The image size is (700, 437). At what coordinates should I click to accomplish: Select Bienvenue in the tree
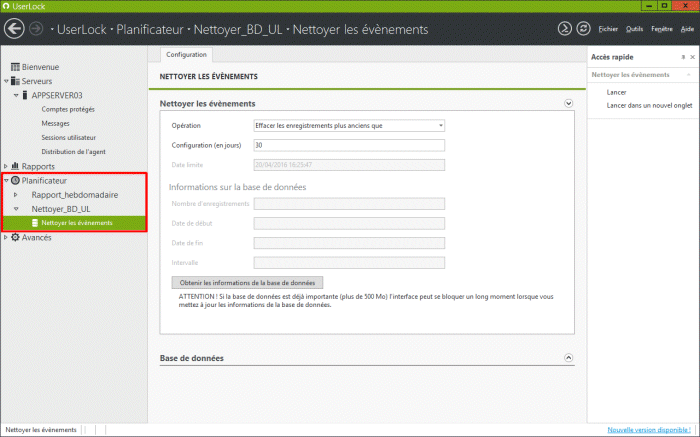coord(40,67)
